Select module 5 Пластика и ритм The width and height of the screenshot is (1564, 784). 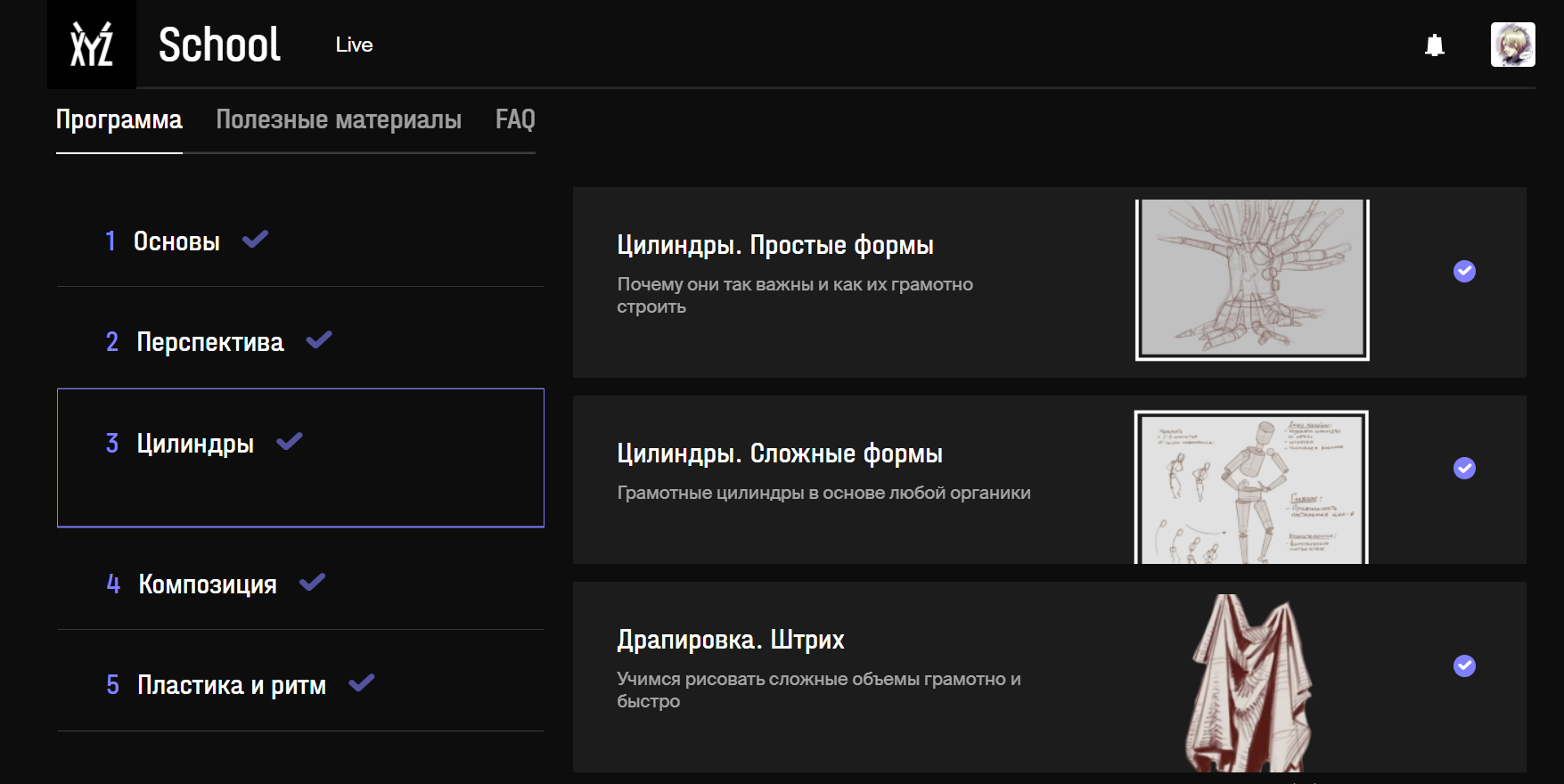pos(231,685)
